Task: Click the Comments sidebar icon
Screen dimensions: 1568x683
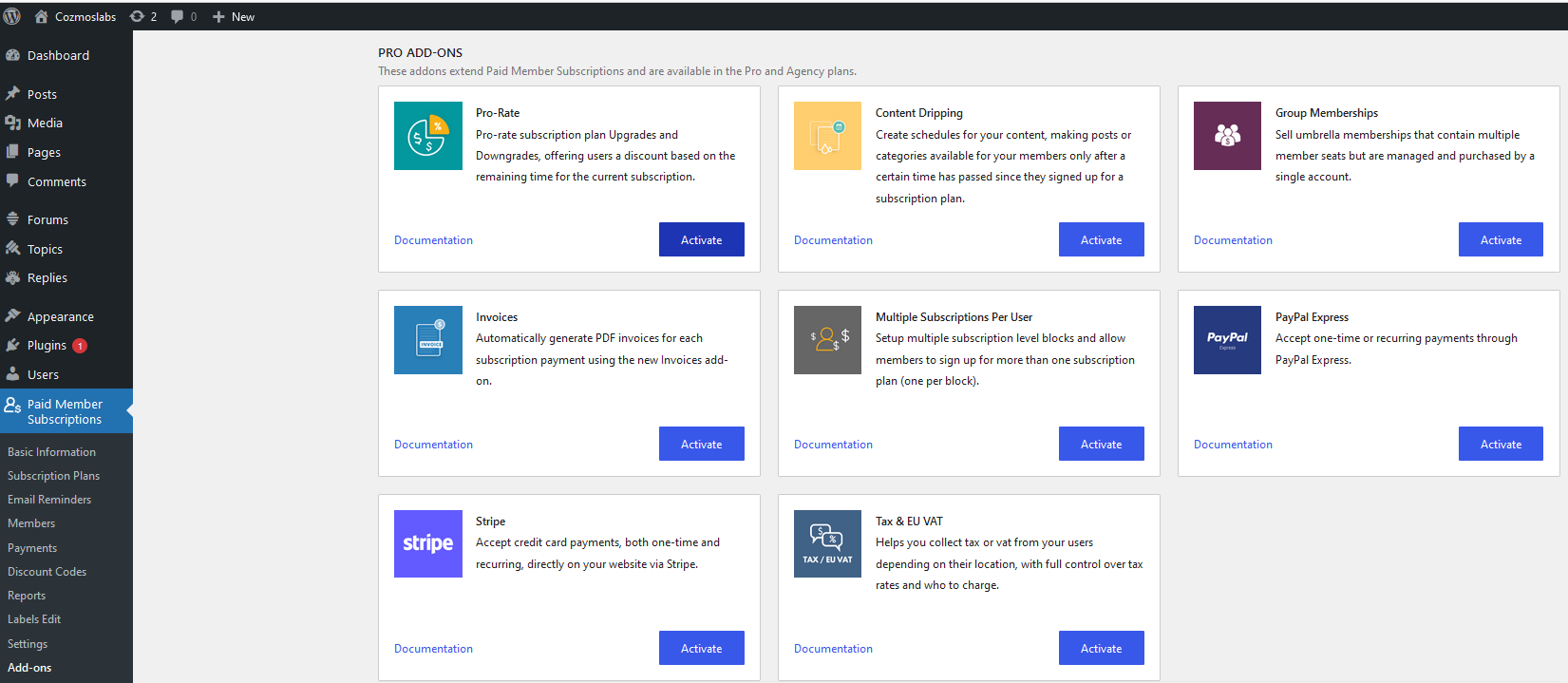Action: (12, 180)
